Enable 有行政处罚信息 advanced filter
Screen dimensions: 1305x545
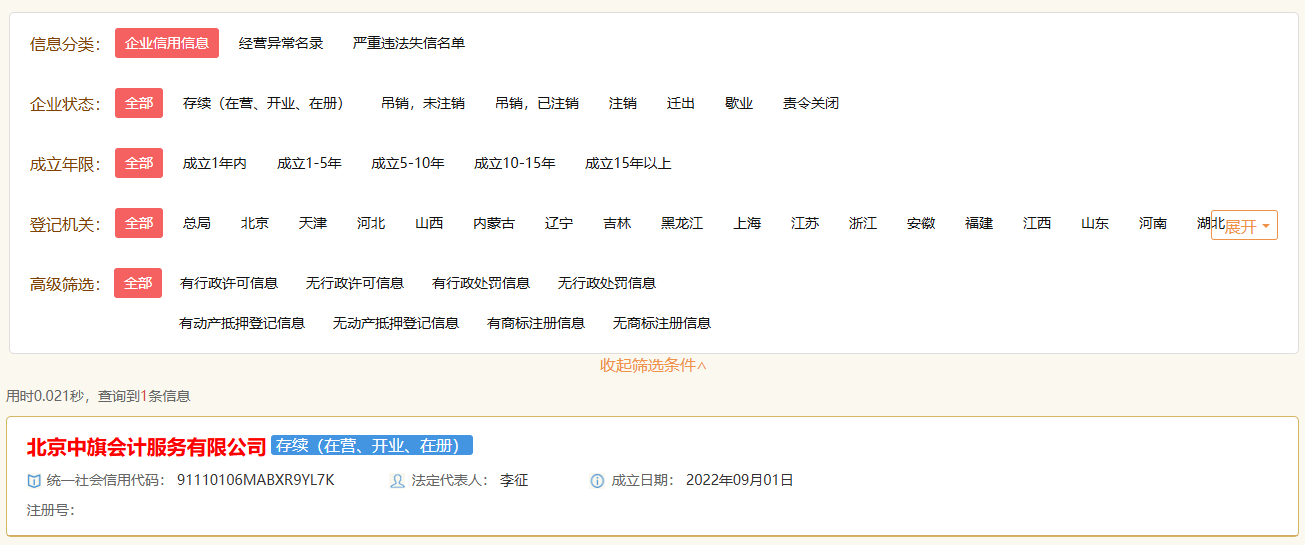tap(481, 283)
